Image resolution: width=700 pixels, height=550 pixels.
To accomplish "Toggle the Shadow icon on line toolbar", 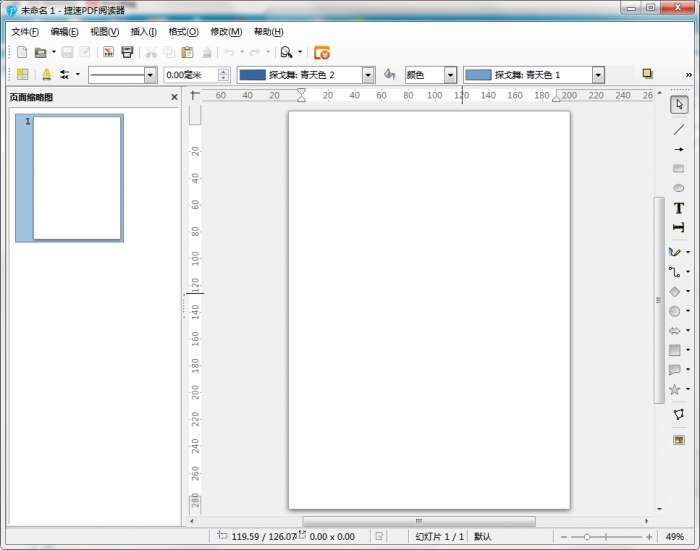I will click(647, 74).
